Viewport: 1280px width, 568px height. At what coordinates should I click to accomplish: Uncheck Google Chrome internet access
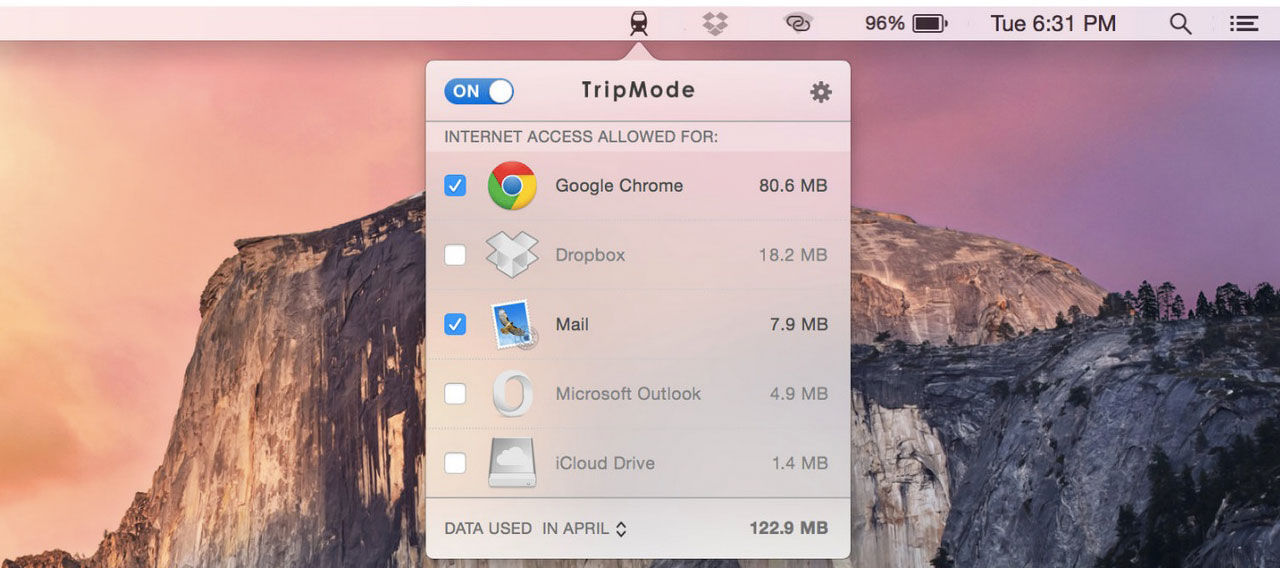[x=455, y=185]
